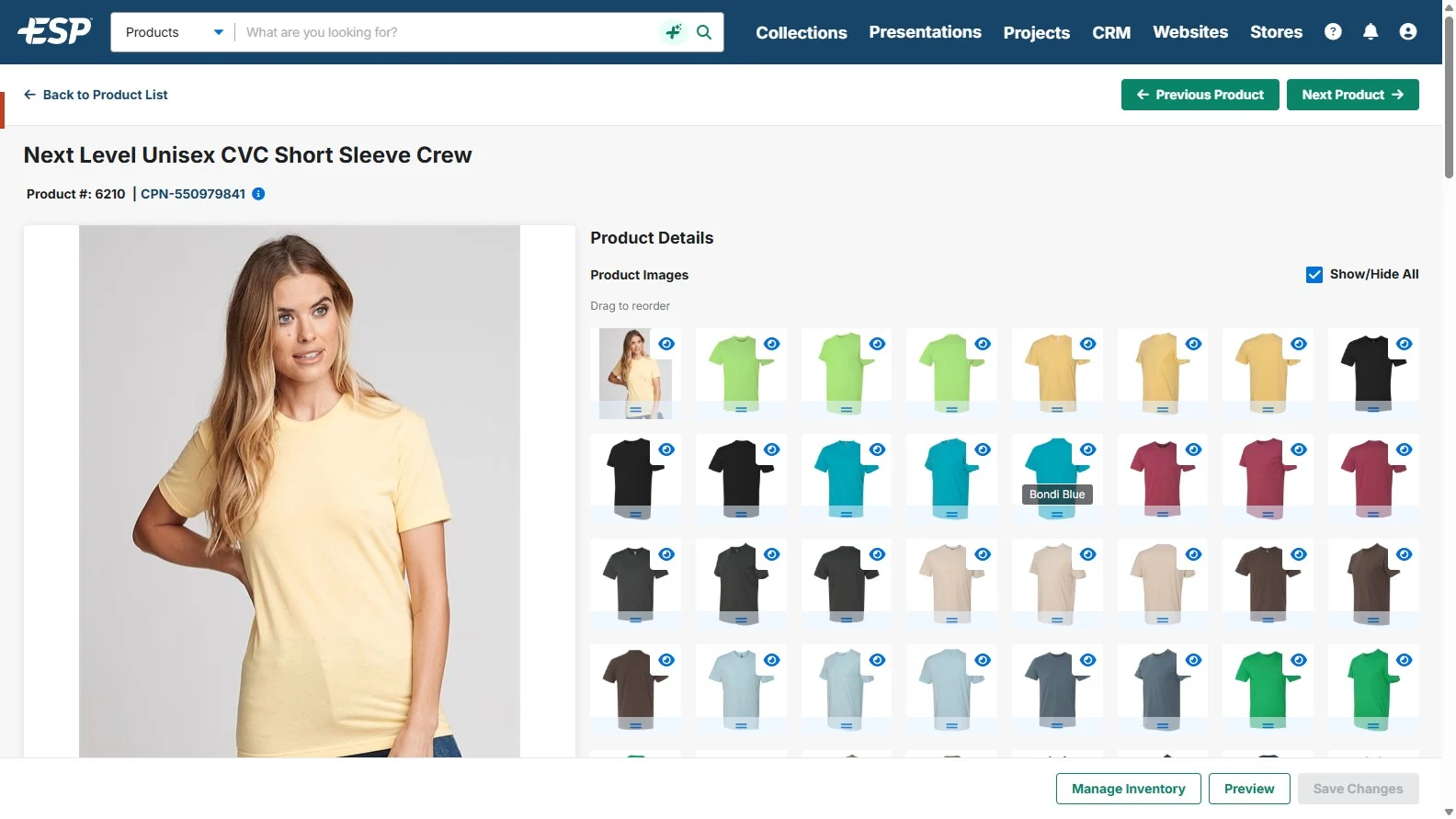This screenshot has height=819, width=1456.
Task: Click the drag handle on the first cream shirt
Action: (951, 620)
